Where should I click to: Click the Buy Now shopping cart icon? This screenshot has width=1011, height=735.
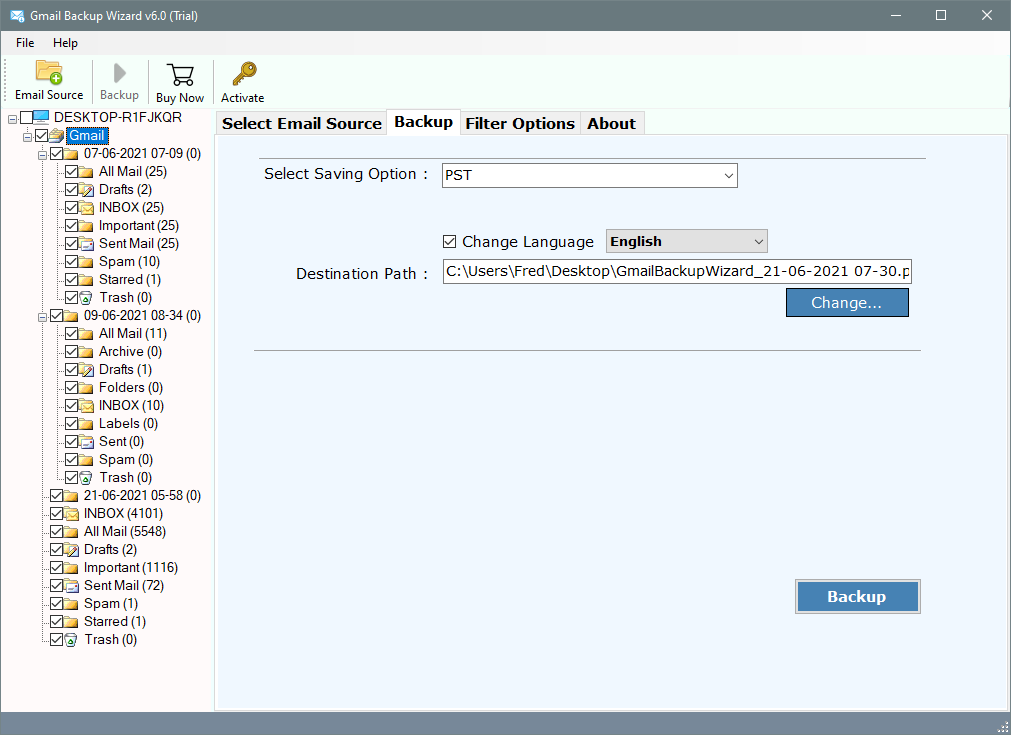pyautogui.click(x=180, y=75)
